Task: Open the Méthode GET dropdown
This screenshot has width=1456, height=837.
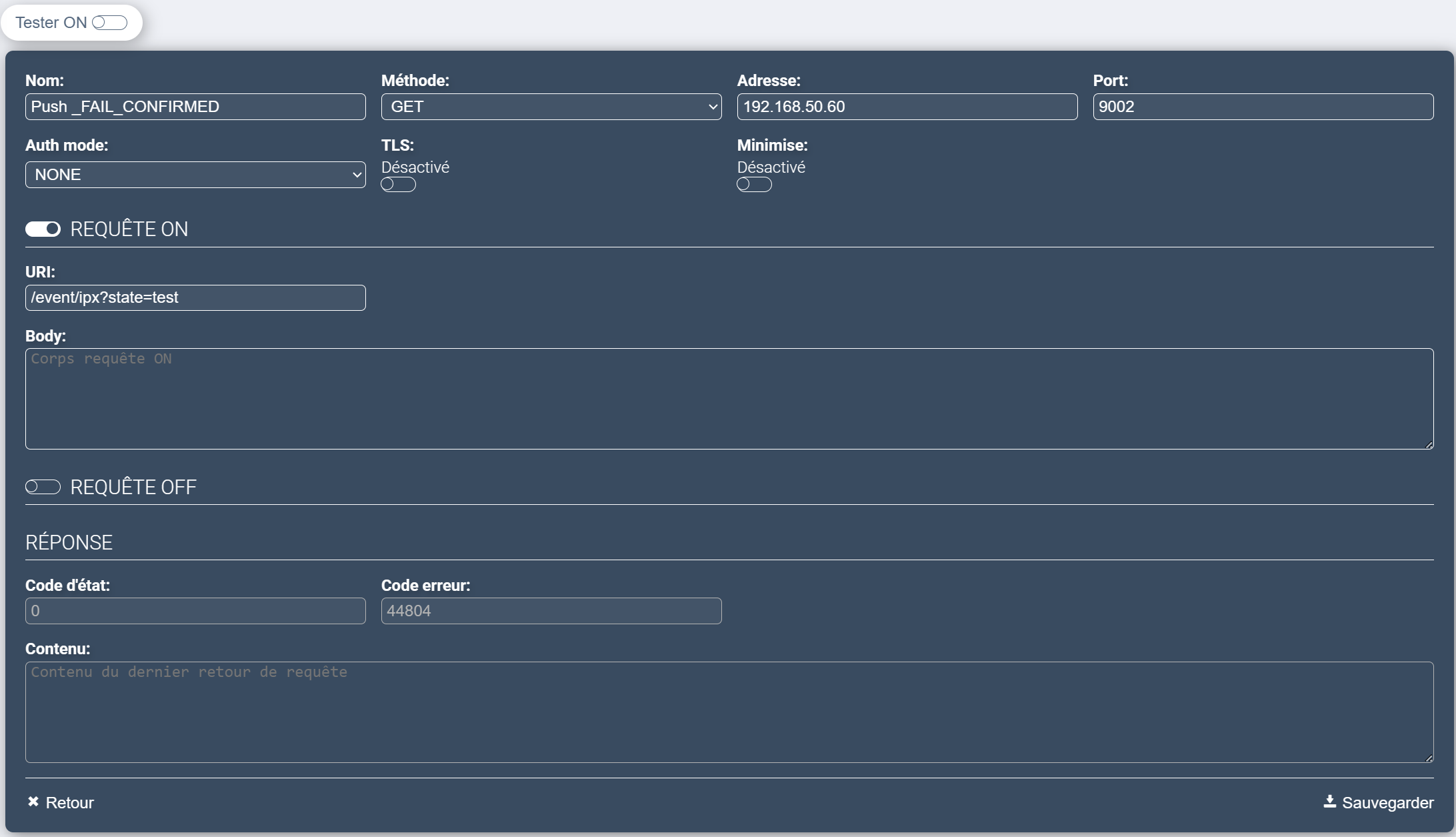Action: click(x=551, y=107)
